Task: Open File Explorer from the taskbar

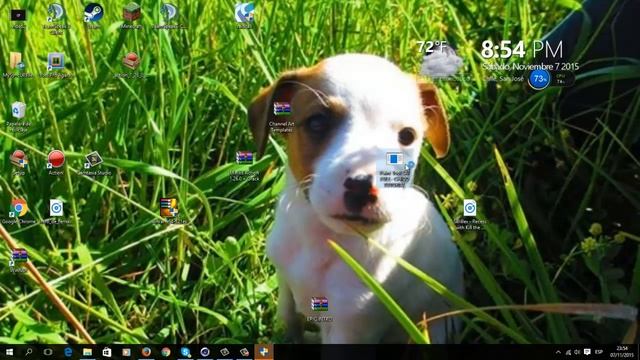Action: pos(87,352)
